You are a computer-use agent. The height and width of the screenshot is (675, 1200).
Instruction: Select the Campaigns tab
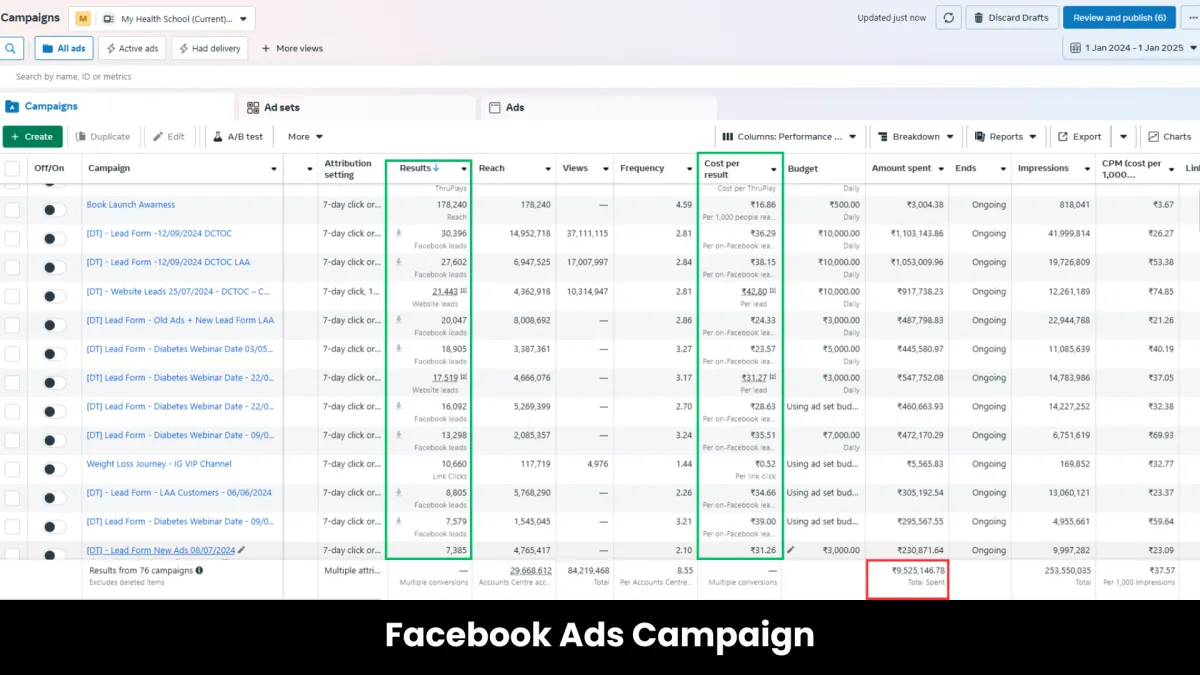pyautogui.click(x=117, y=107)
